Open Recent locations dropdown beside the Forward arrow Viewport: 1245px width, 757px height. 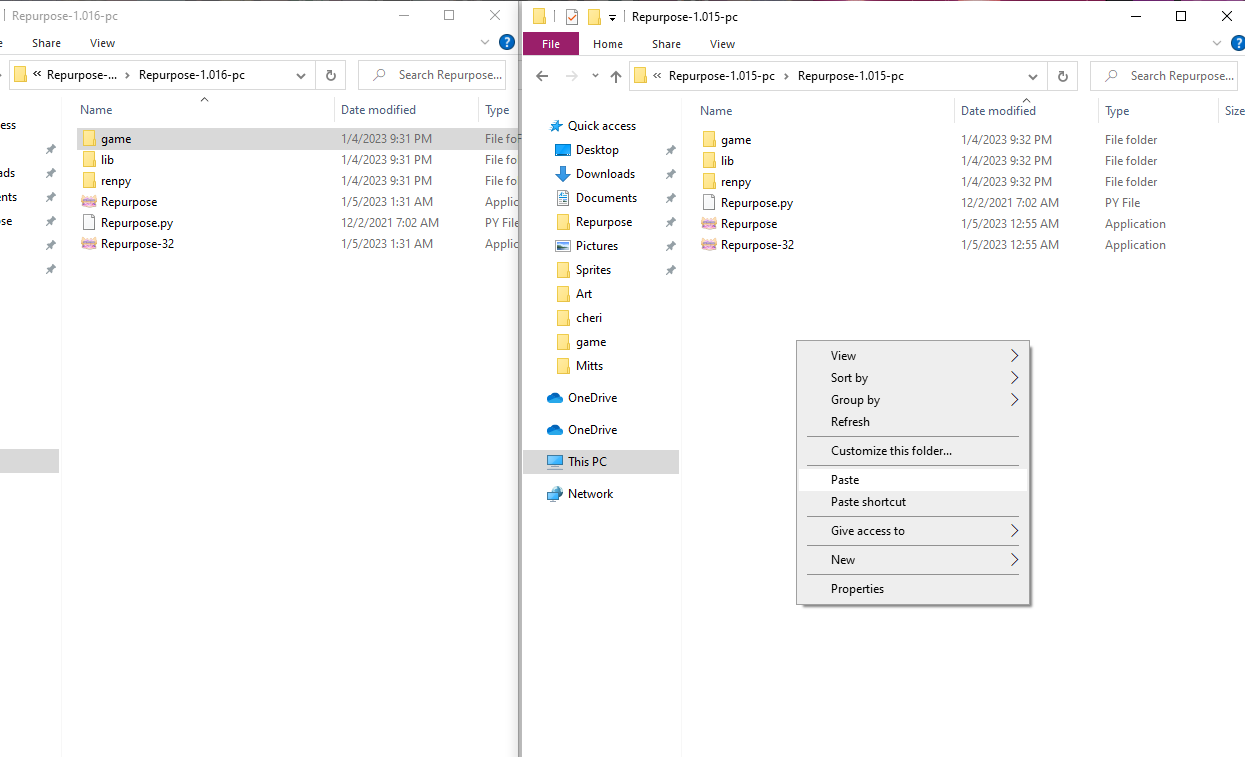[595, 77]
